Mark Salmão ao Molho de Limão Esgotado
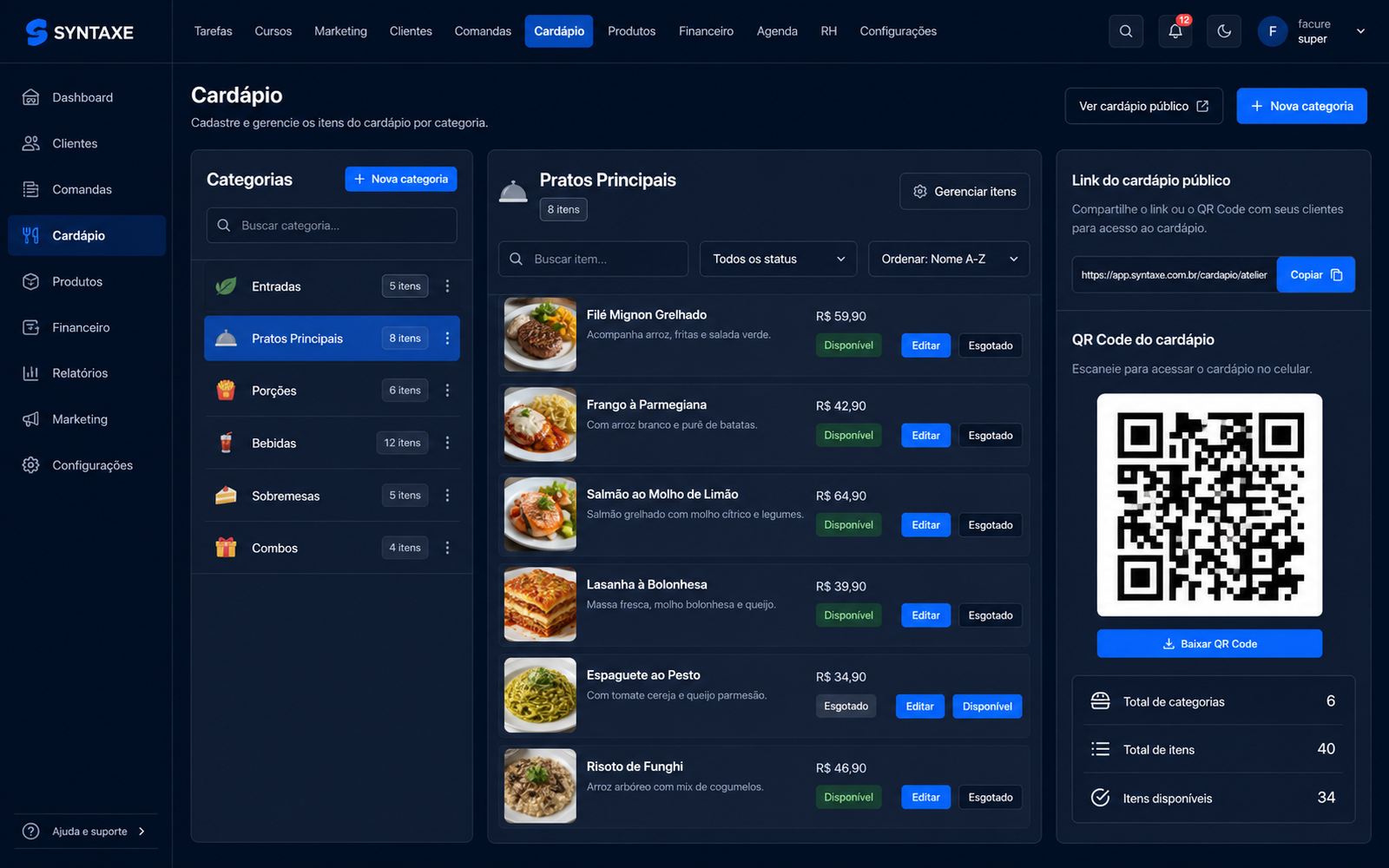The image size is (1389, 868). coord(991,525)
